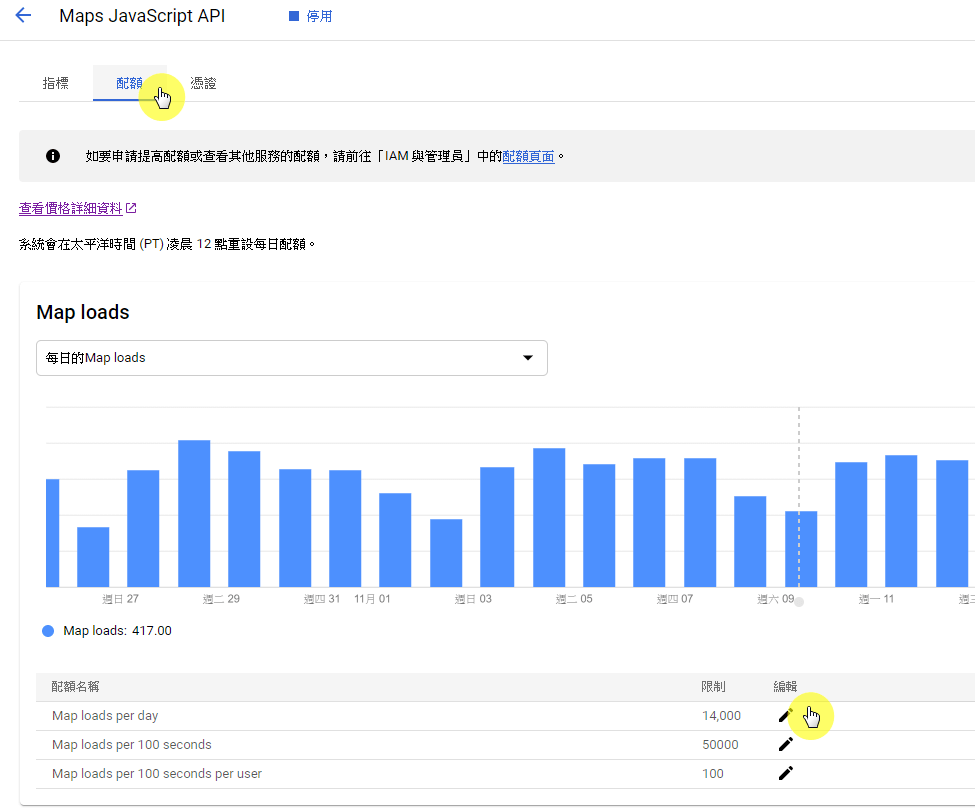
Task: Click the 11月 01 axis label
Action: [372, 599]
